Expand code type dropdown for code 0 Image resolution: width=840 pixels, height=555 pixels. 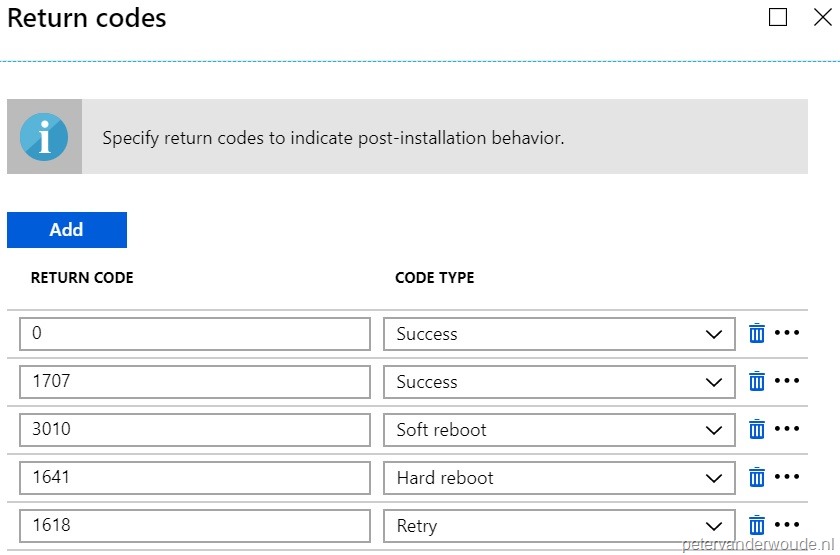click(559, 334)
